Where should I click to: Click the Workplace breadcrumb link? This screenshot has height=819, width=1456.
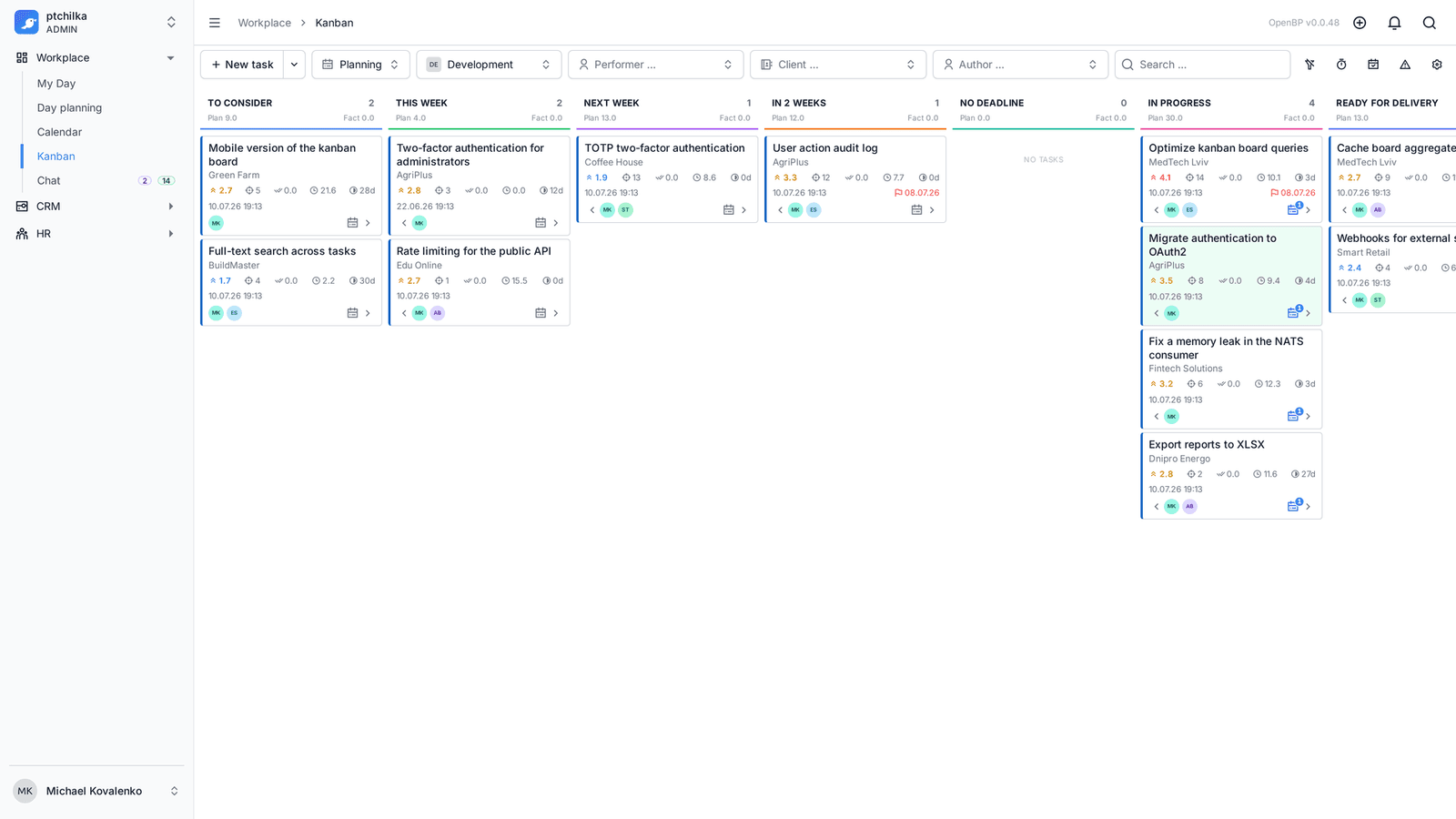coord(265,23)
